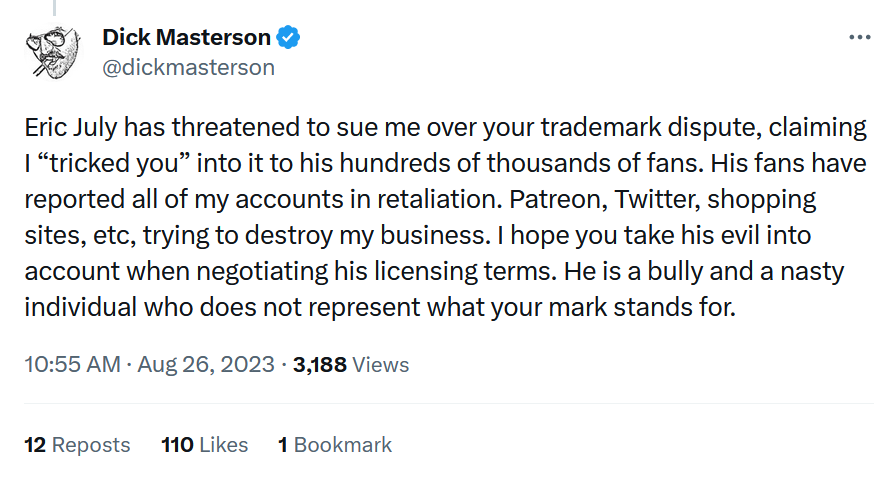Click the Aug 26, 2023 date
The height and width of the screenshot is (482, 886).
click(207, 365)
